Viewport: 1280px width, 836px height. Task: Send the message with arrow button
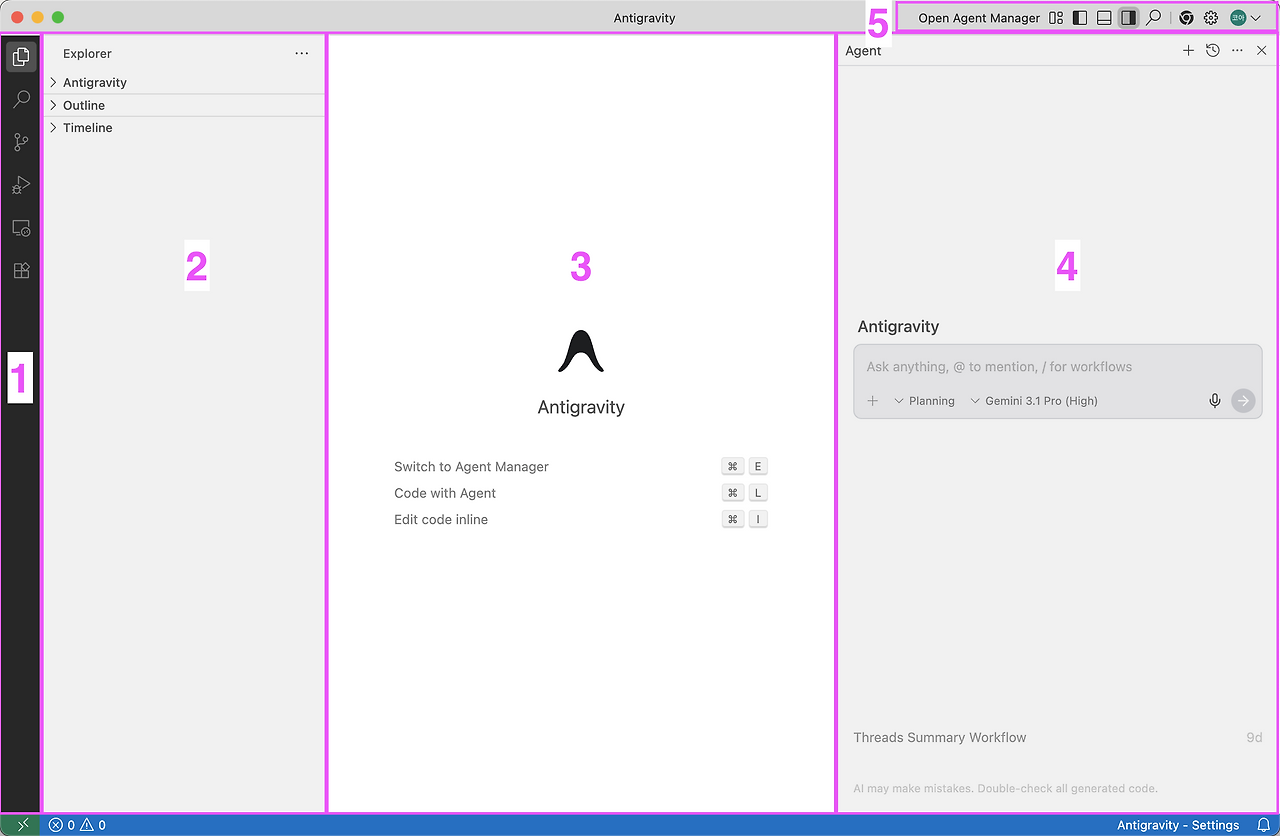(1243, 401)
